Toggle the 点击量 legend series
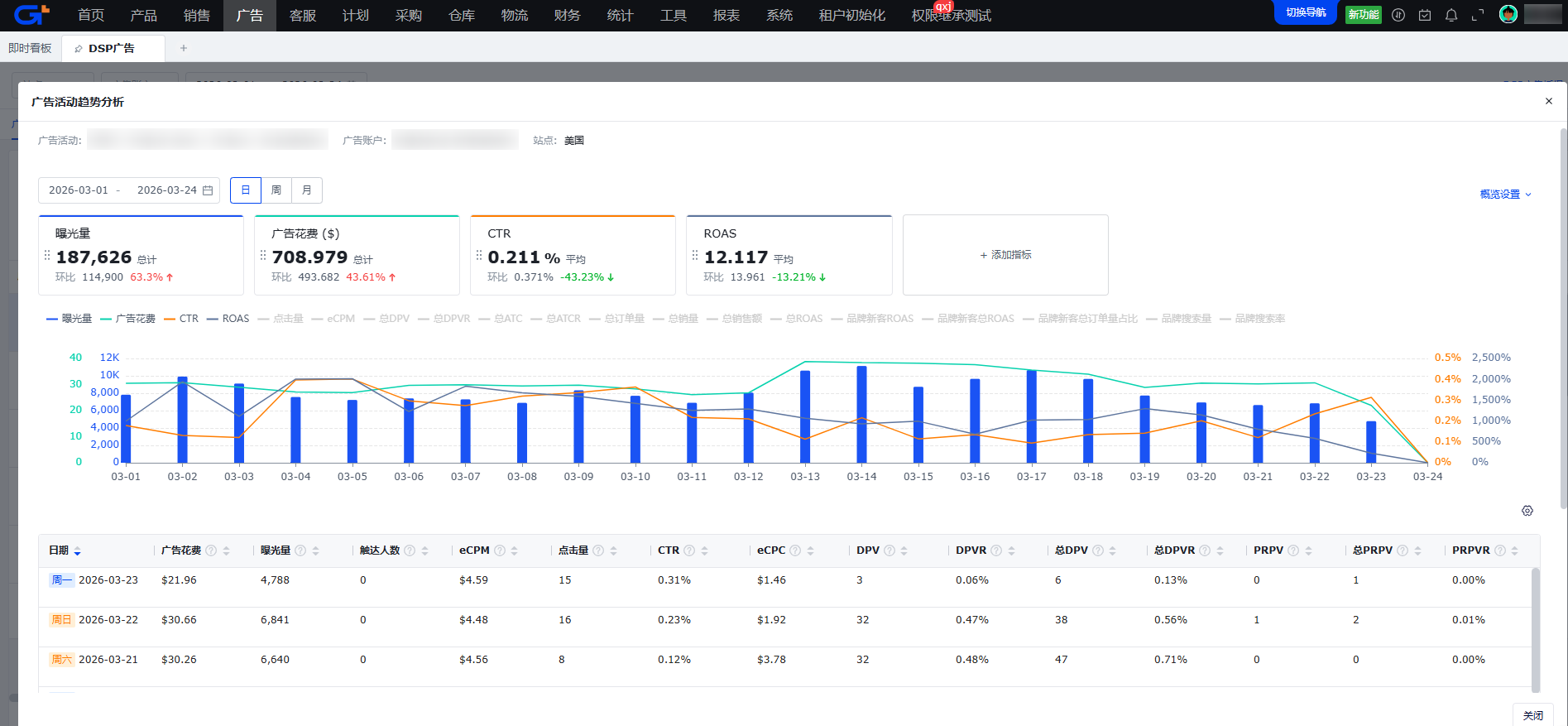This screenshot has width=1568, height=726. [281, 319]
